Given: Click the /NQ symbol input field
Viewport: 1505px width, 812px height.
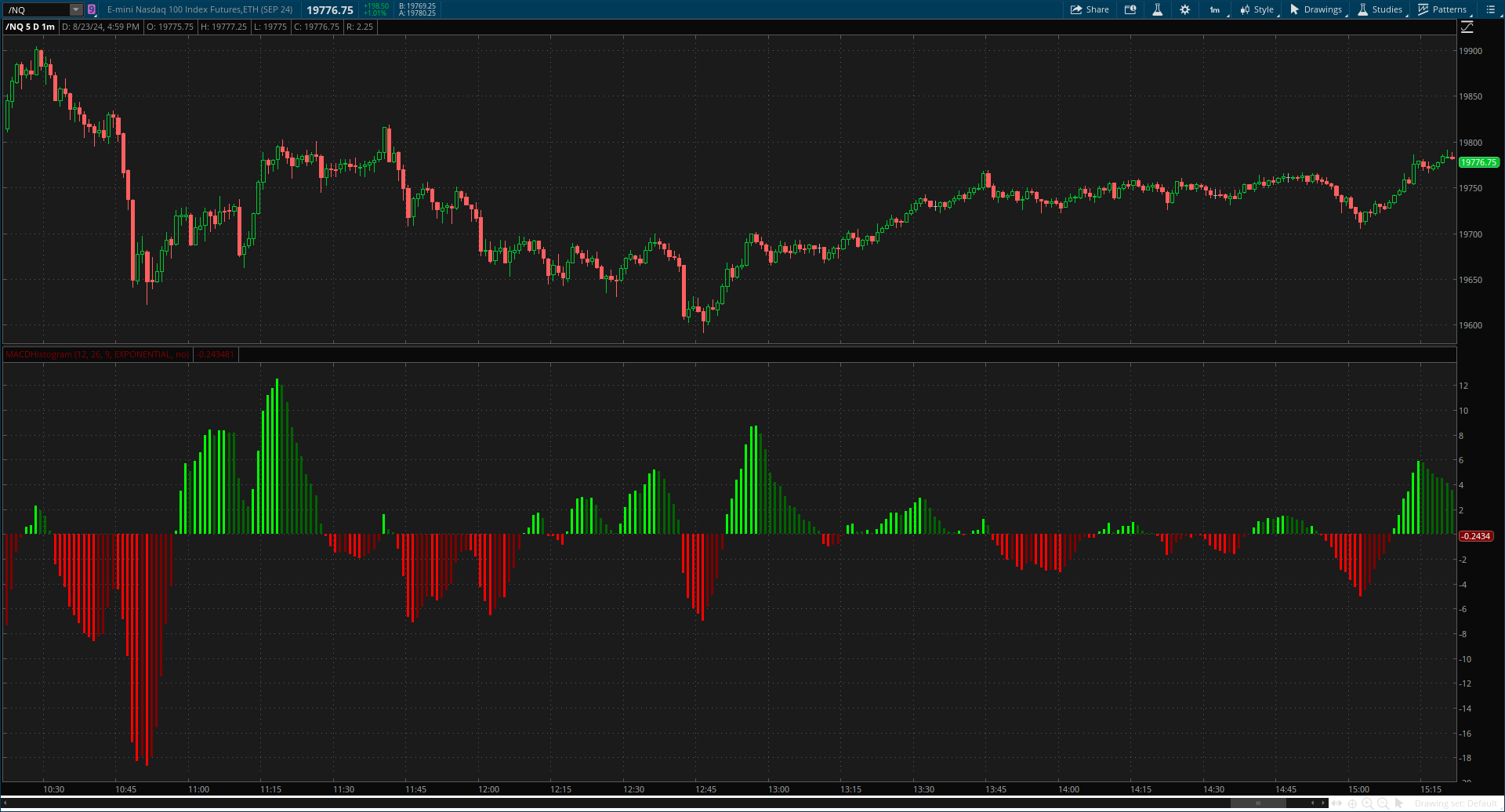Looking at the screenshot, I should coord(37,9).
